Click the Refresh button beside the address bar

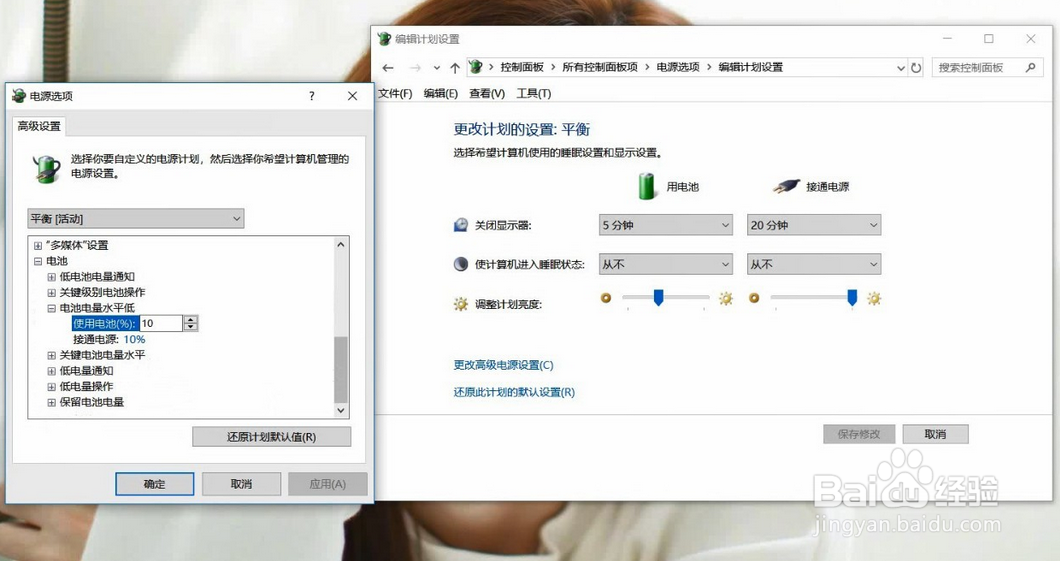point(916,68)
